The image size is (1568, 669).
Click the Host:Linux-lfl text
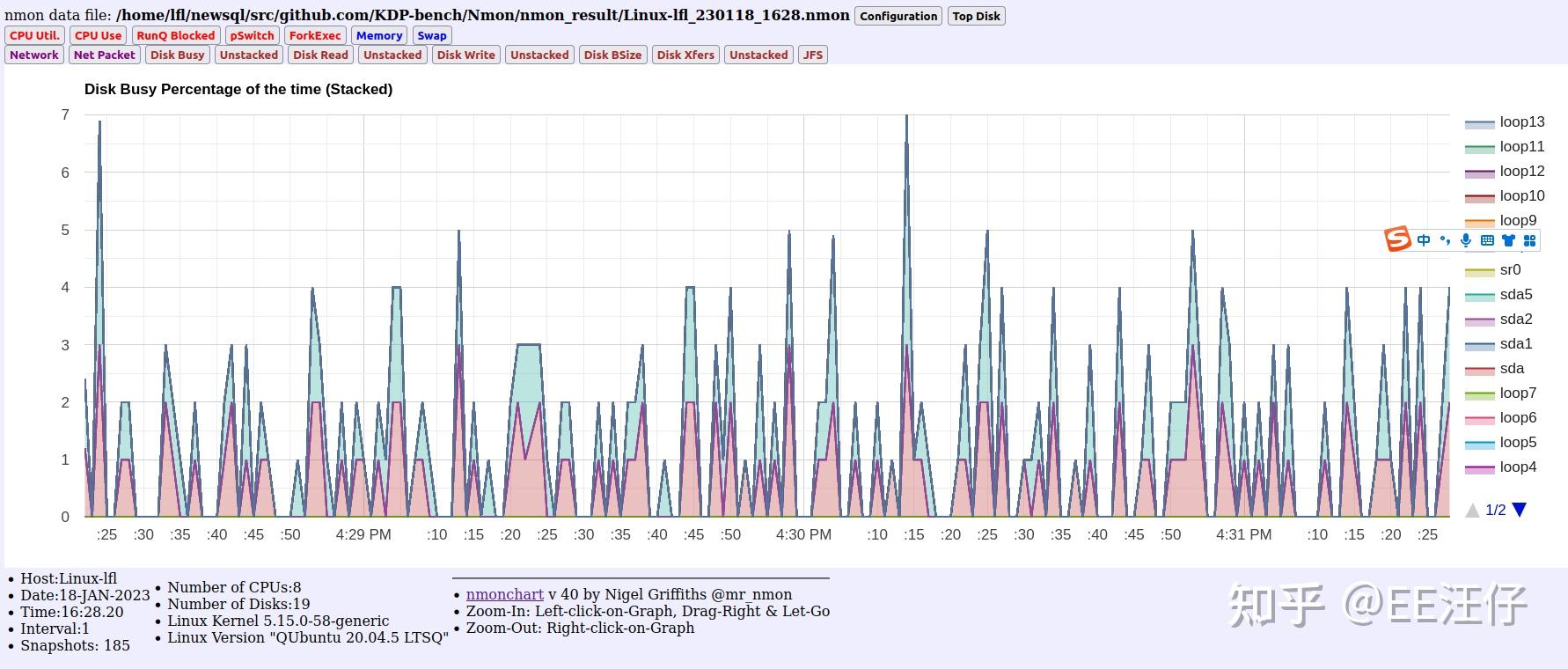pyautogui.click(x=69, y=578)
